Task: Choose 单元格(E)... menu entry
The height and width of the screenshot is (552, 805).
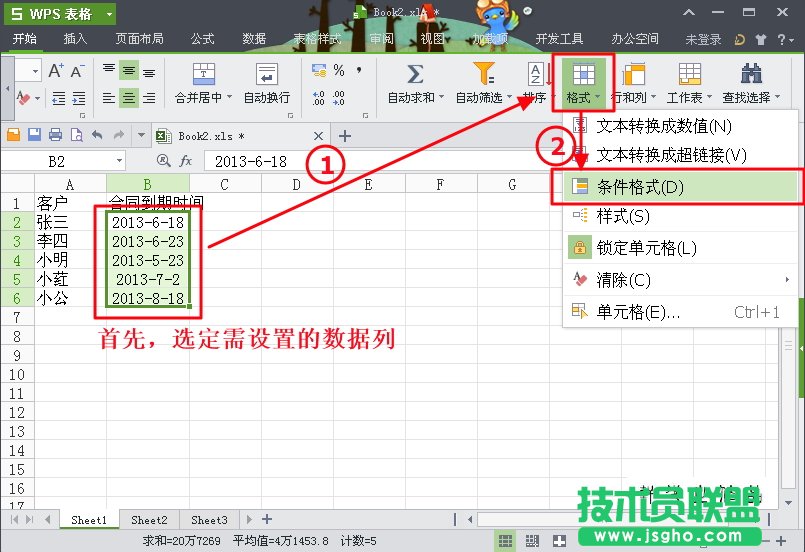Action: pyautogui.click(x=680, y=312)
